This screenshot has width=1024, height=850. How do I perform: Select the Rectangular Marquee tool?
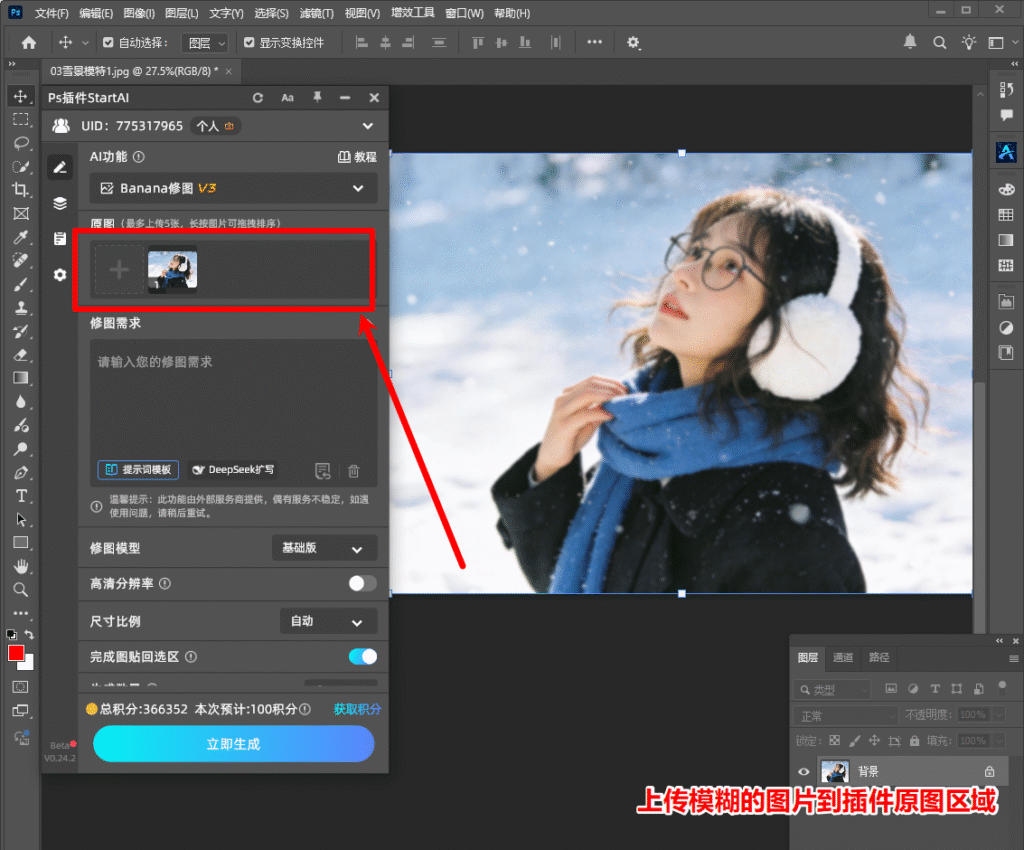[x=21, y=119]
